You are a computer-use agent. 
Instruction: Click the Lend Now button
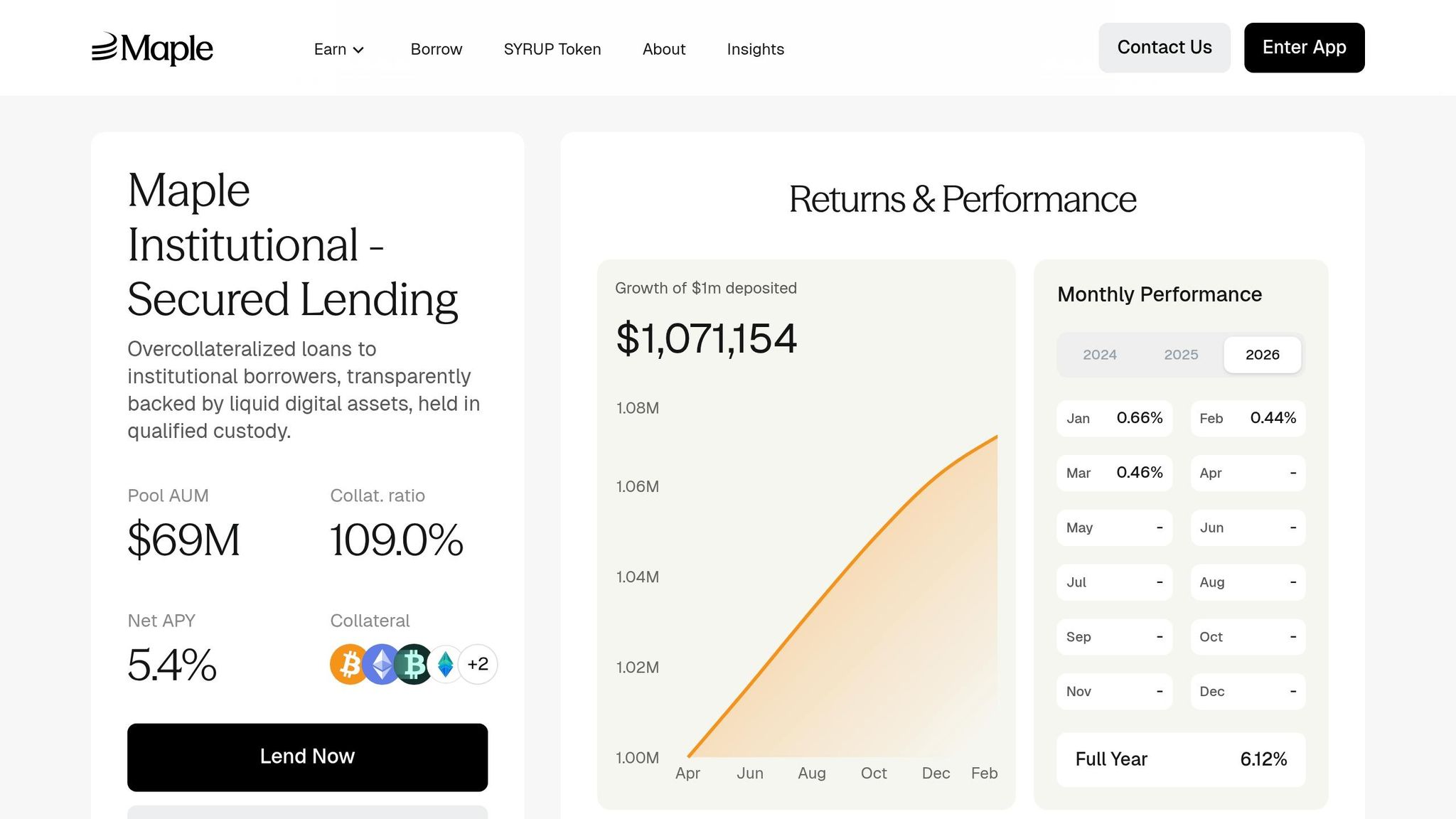tap(307, 757)
